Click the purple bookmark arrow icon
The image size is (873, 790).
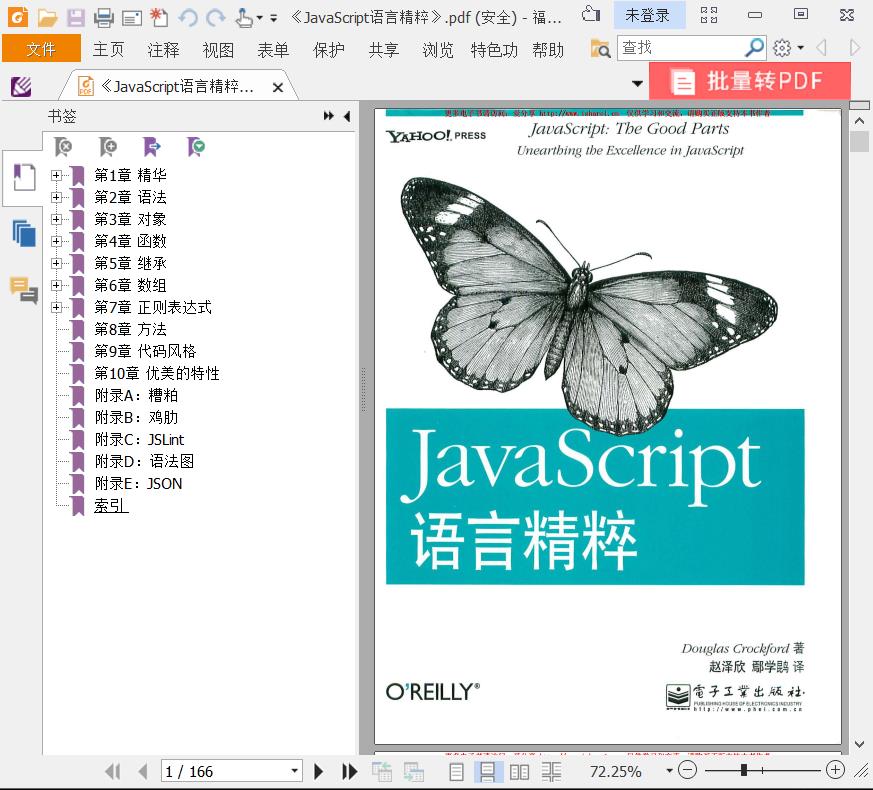click(151, 147)
